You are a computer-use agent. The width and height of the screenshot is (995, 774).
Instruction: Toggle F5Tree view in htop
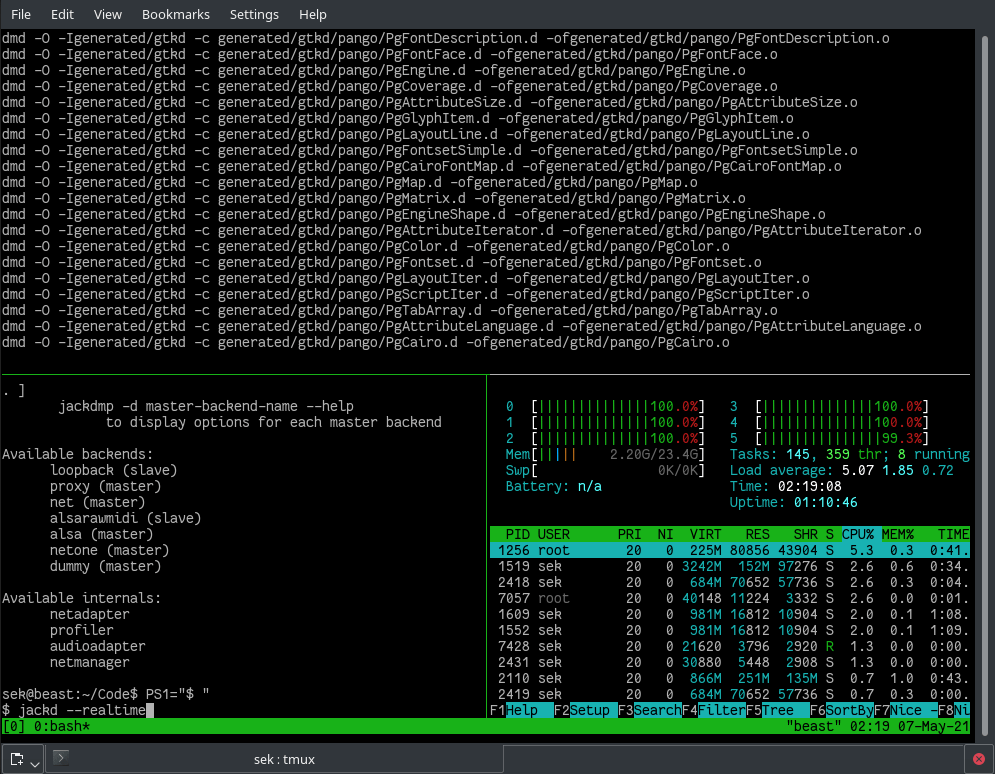(776, 710)
